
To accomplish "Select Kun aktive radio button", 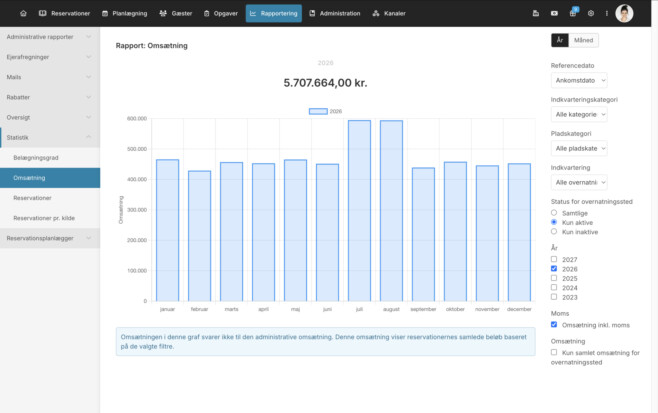I will click(x=554, y=222).
